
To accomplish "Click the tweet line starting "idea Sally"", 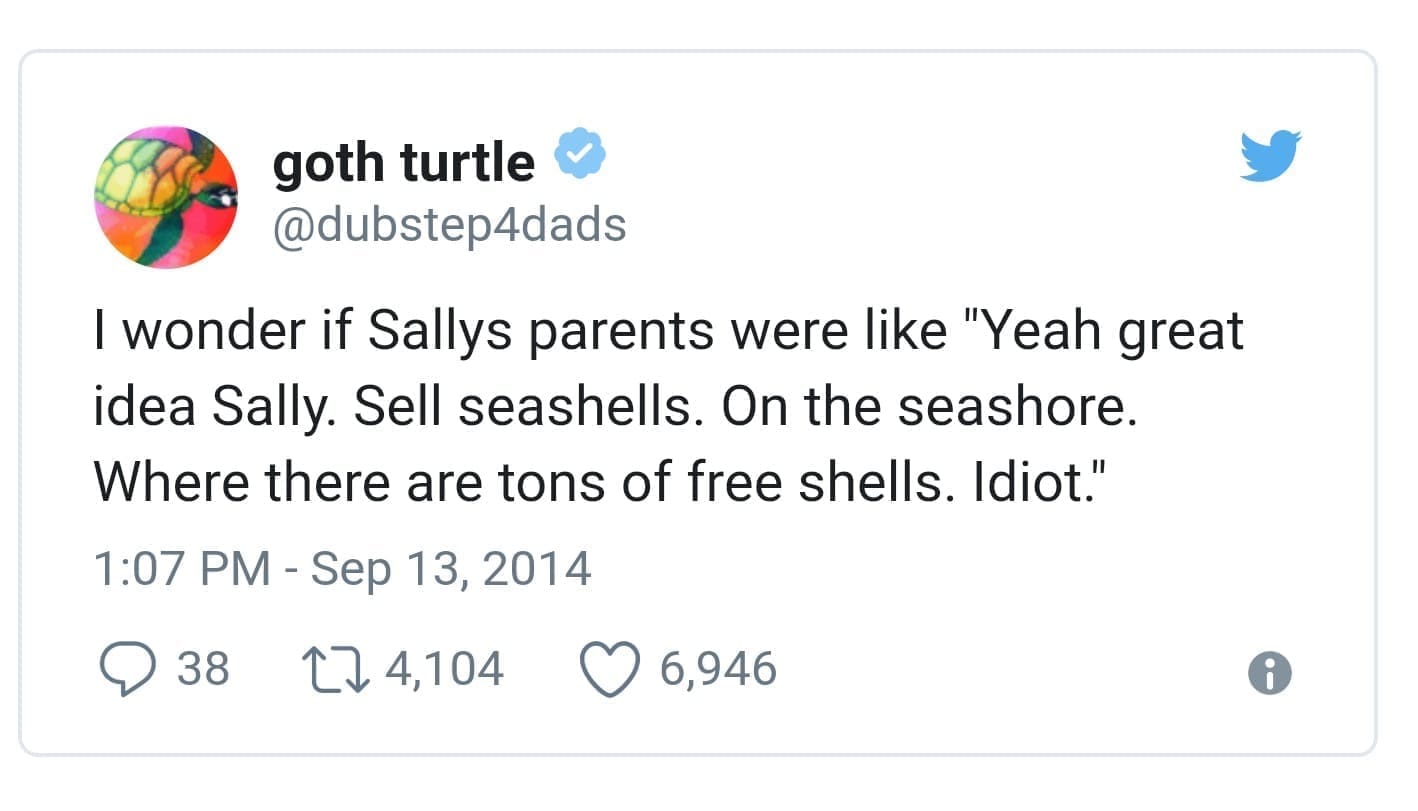I will click(x=615, y=408).
